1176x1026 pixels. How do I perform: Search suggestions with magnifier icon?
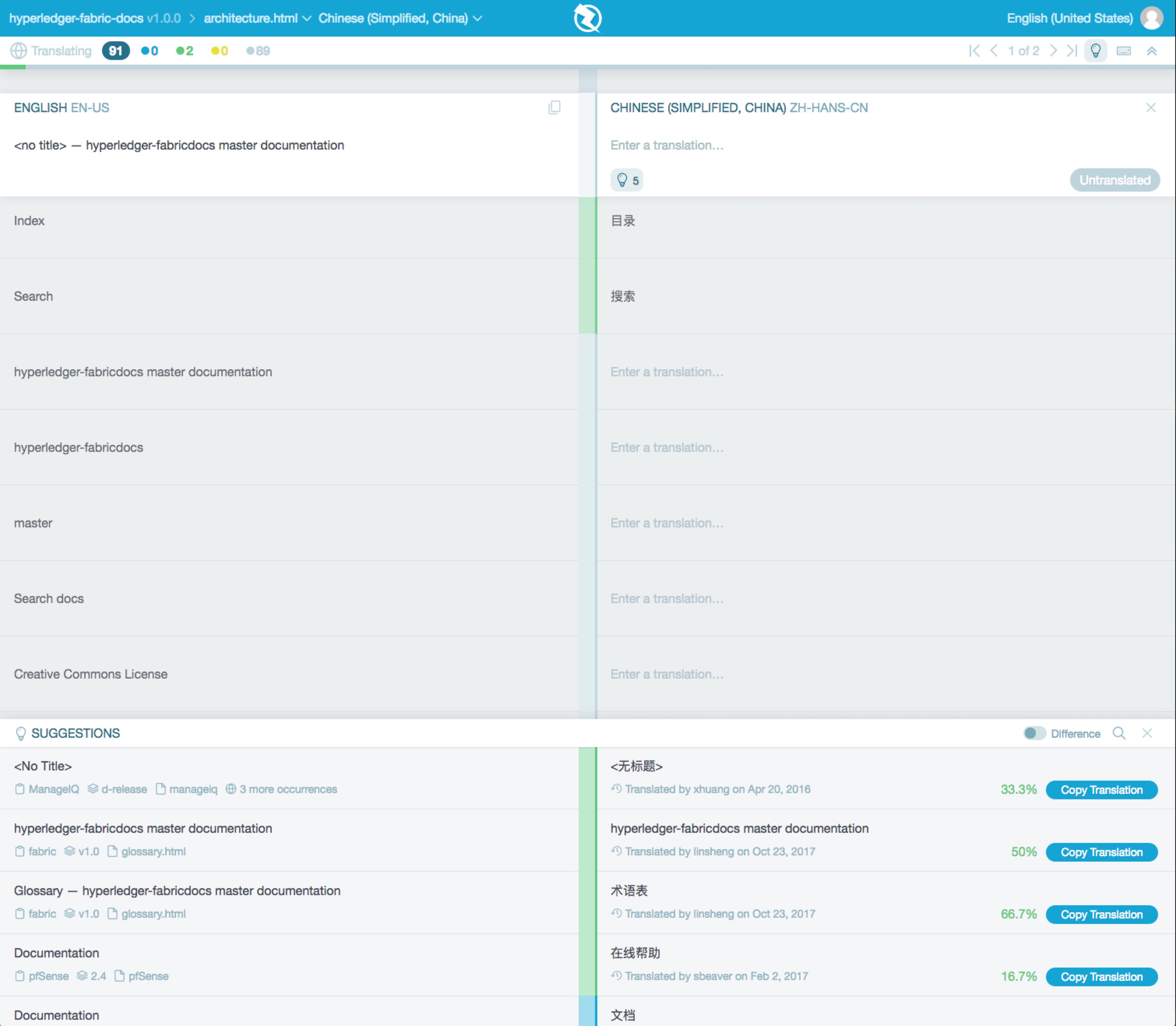coord(1119,733)
